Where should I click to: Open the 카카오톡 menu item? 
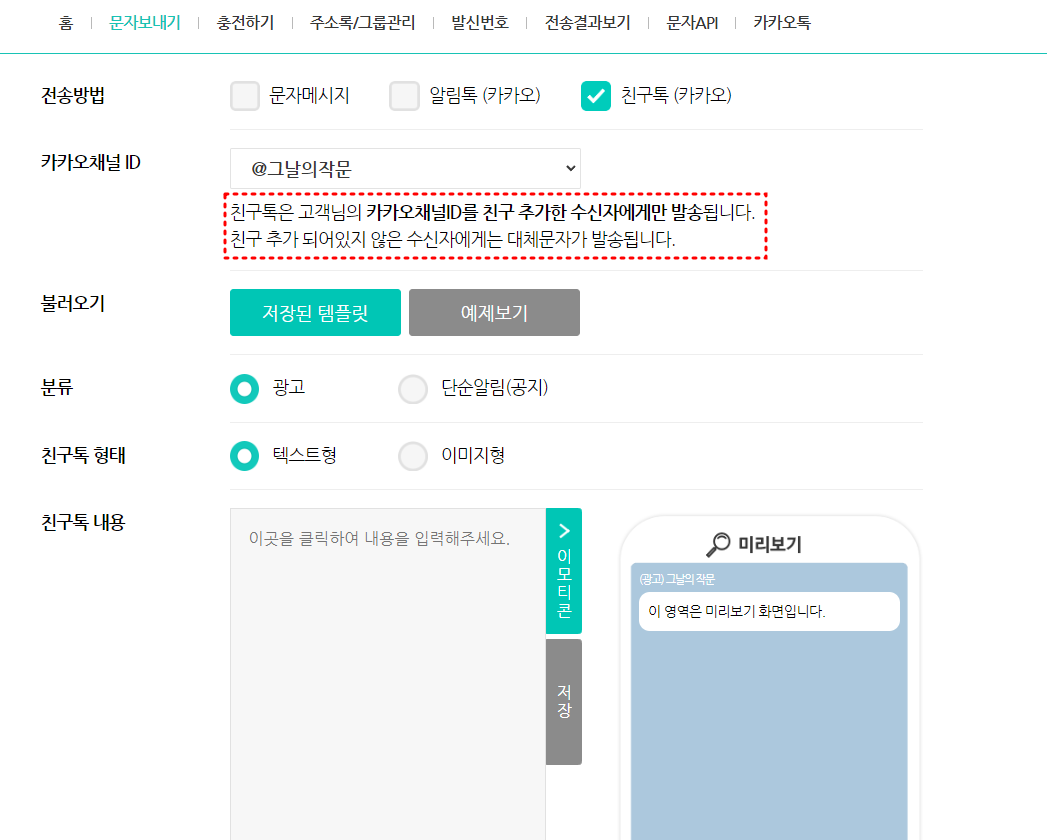click(782, 23)
